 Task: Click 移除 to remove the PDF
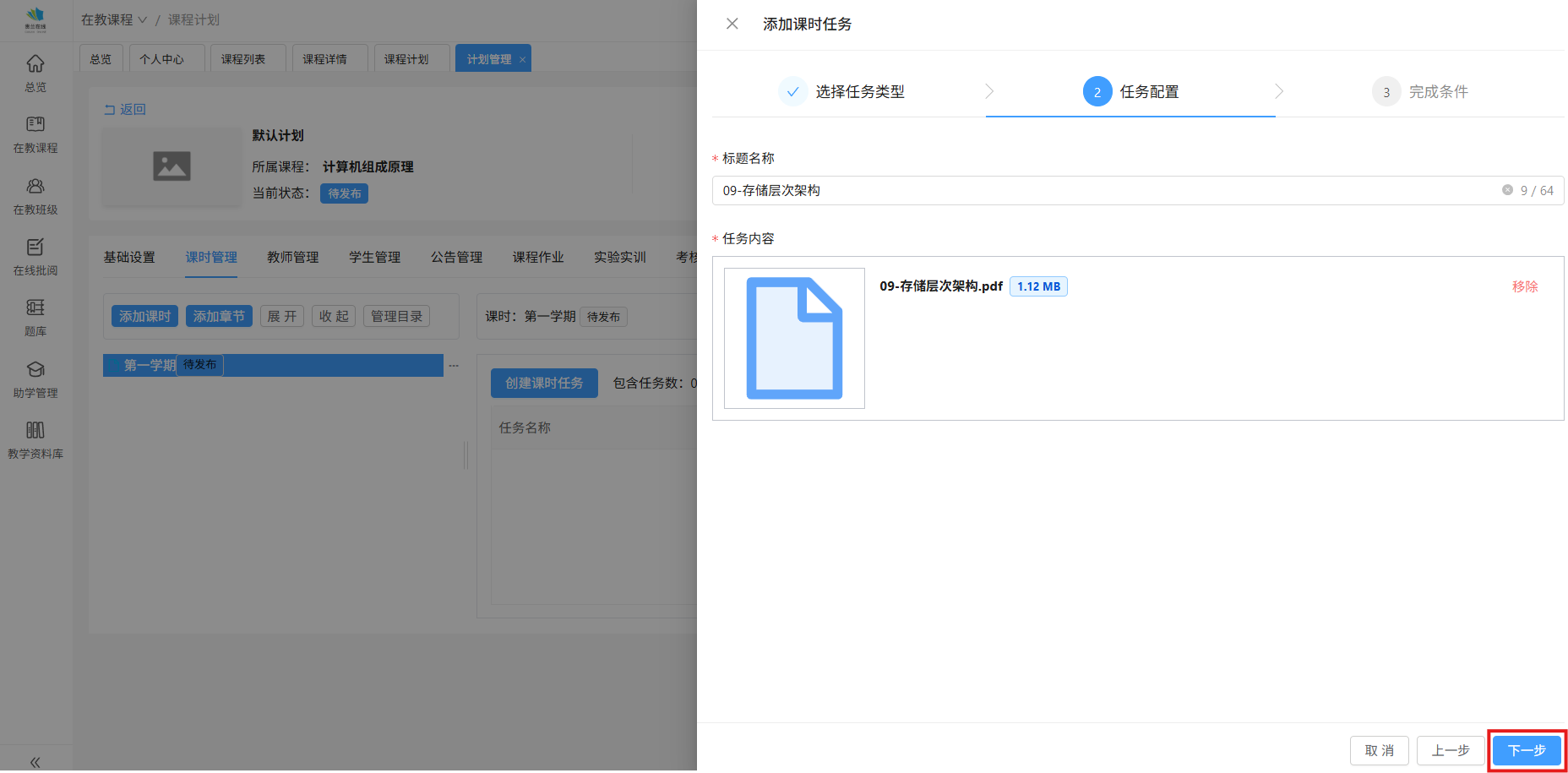pos(1525,286)
